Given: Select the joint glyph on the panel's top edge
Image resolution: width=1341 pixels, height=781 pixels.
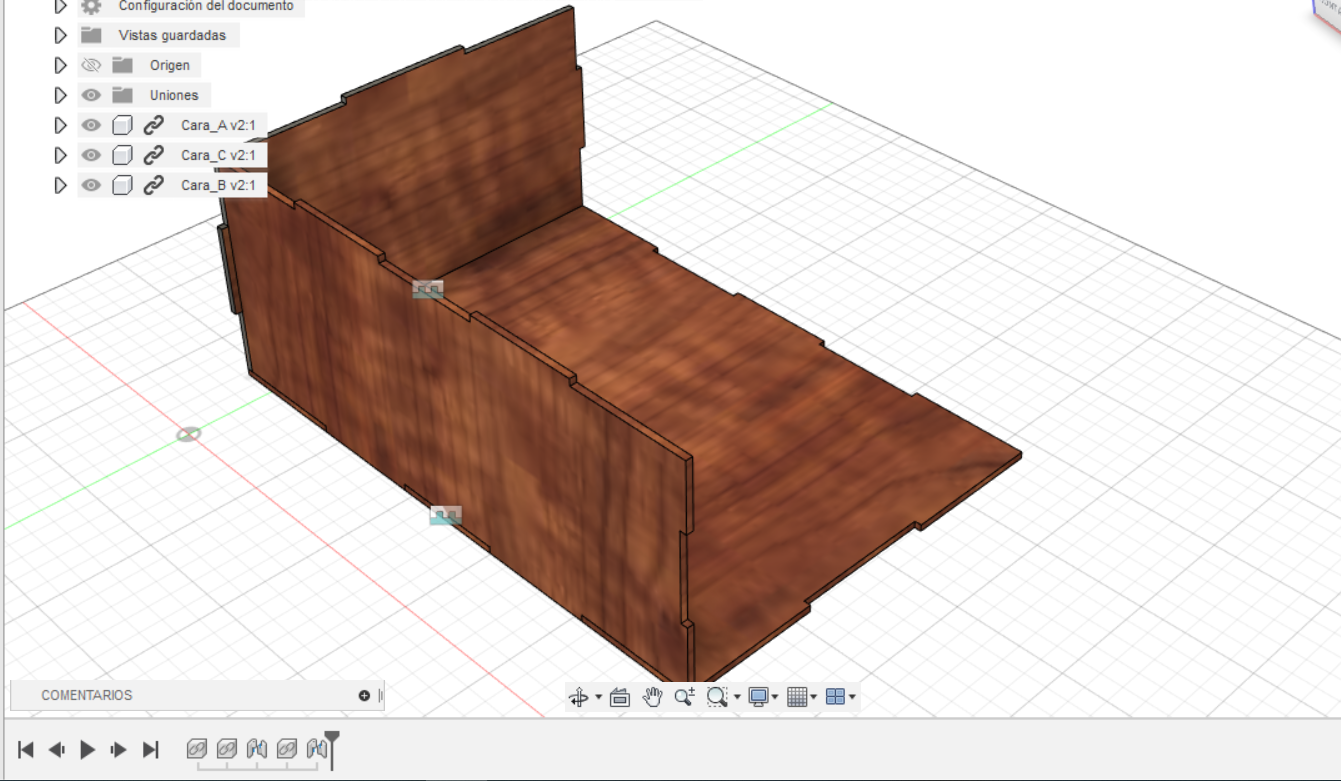Looking at the screenshot, I should point(428,290).
